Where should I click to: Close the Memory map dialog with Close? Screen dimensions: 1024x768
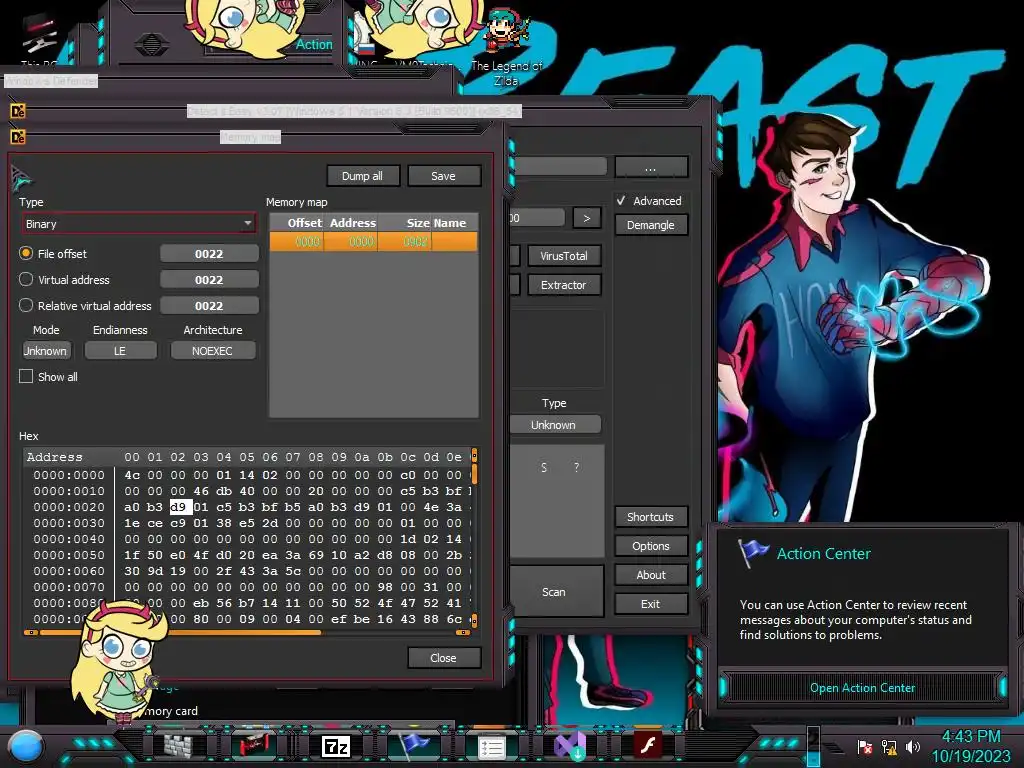click(x=443, y=658)
